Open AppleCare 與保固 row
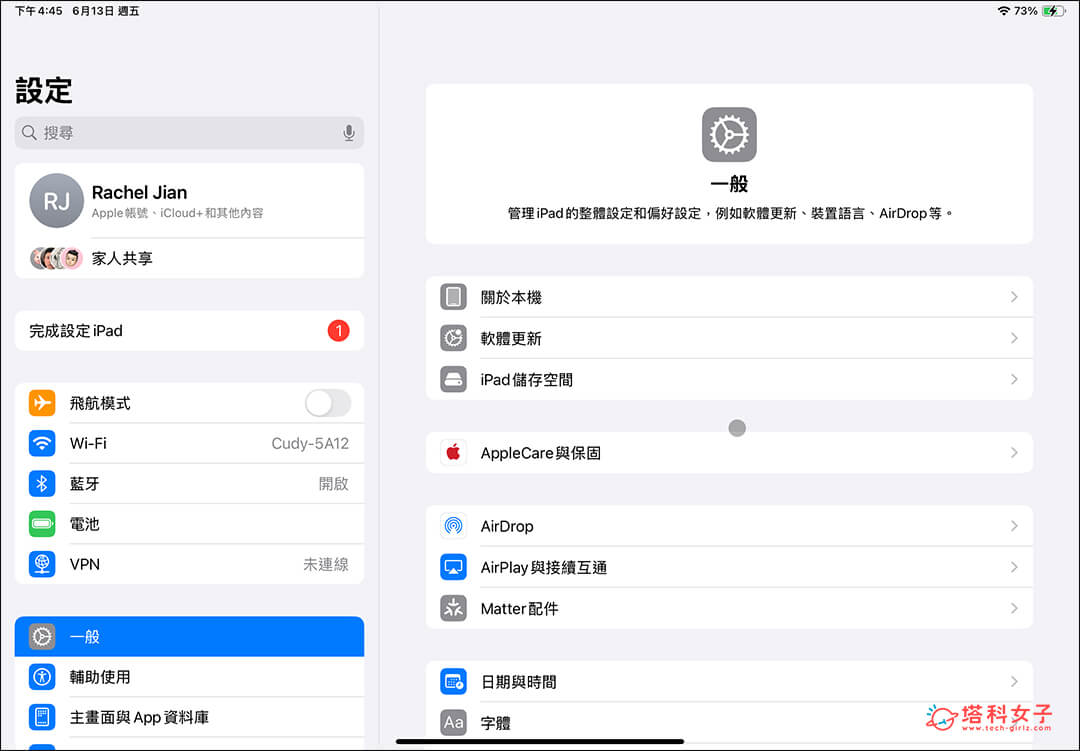This screenshot has height=751, width=1080. (729, 453)
